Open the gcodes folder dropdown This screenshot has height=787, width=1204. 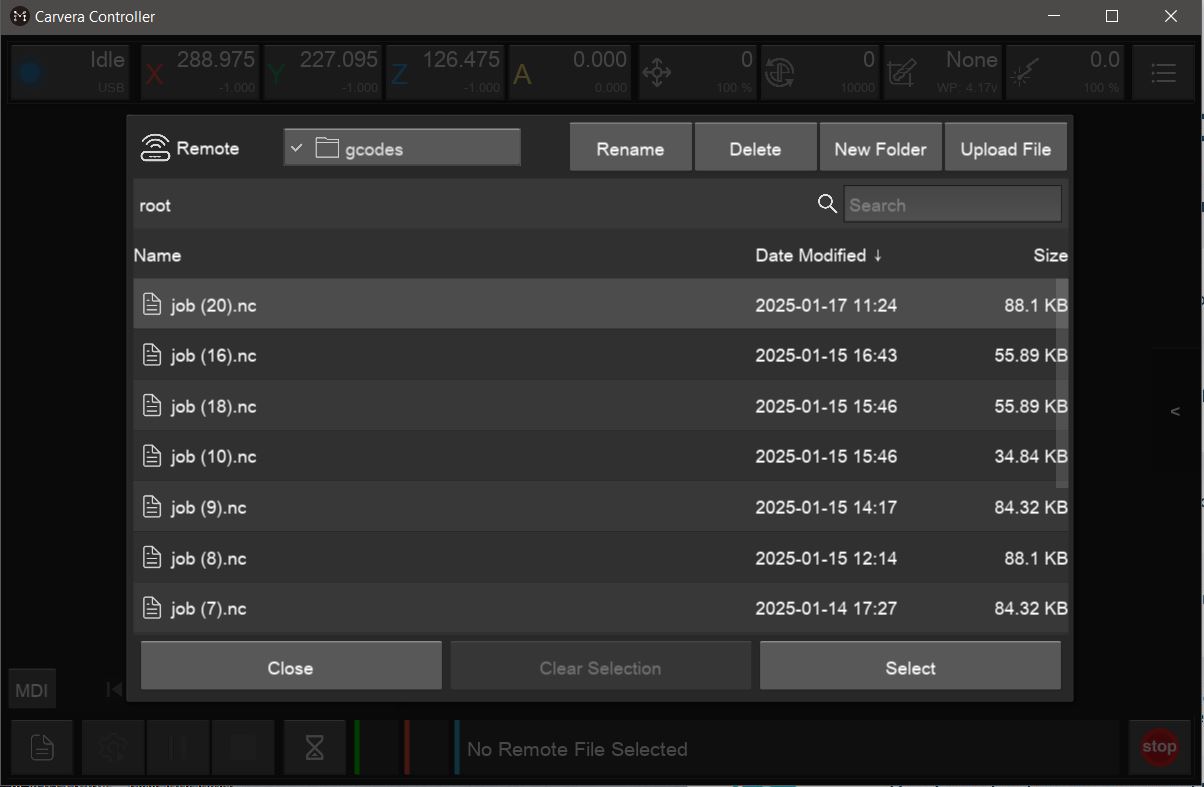coord(402,148)
